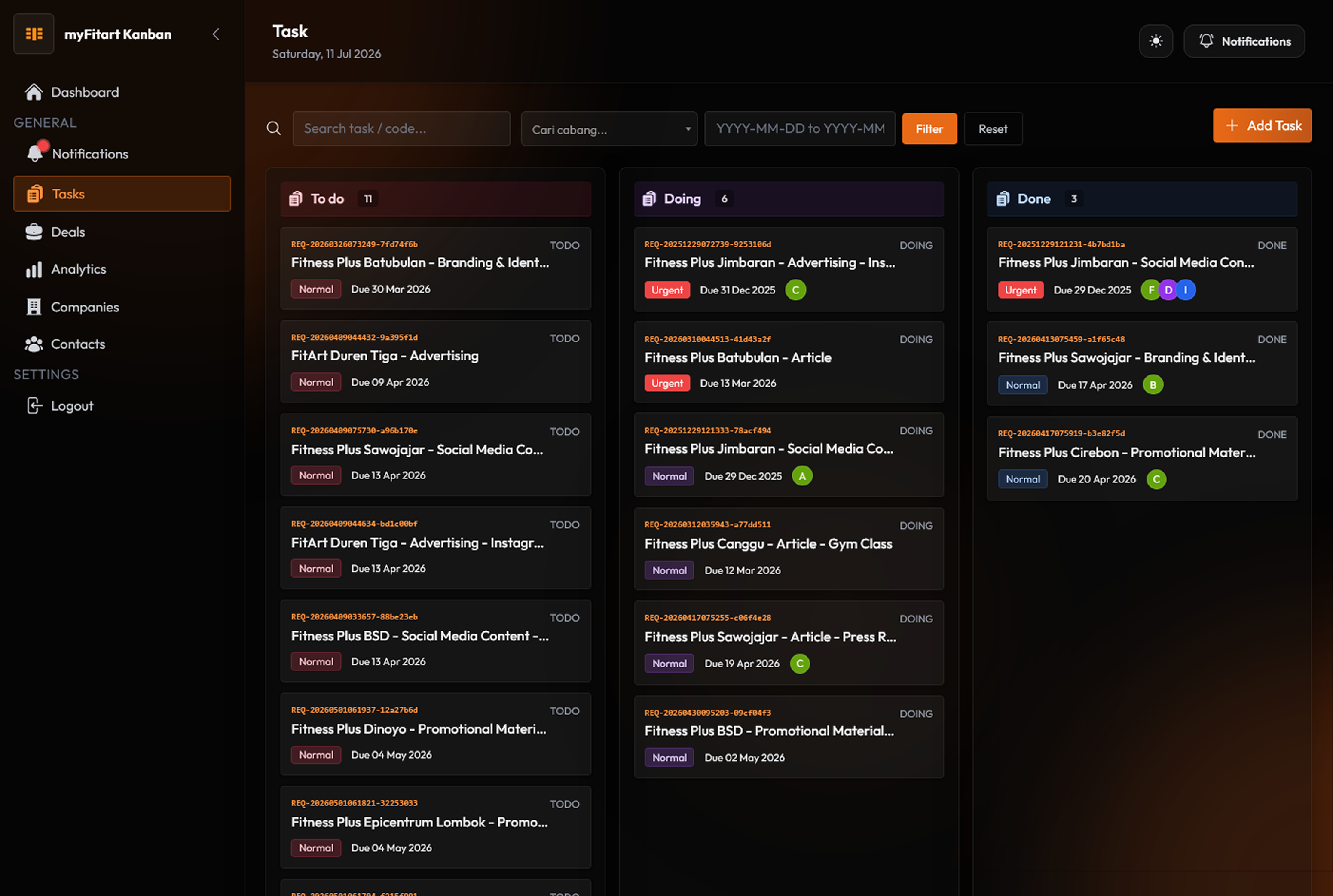Open Fitness Plus BSD Promotional Material card
The height and width of the screenshot is (896, 1333).
(789, 737)
